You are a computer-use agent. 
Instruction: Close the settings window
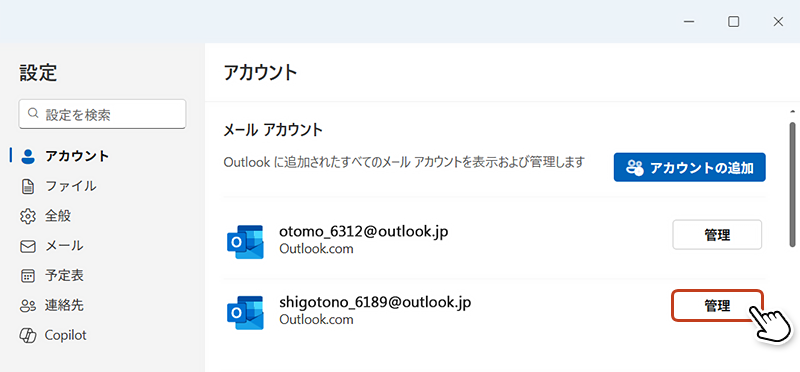[778, 21]
